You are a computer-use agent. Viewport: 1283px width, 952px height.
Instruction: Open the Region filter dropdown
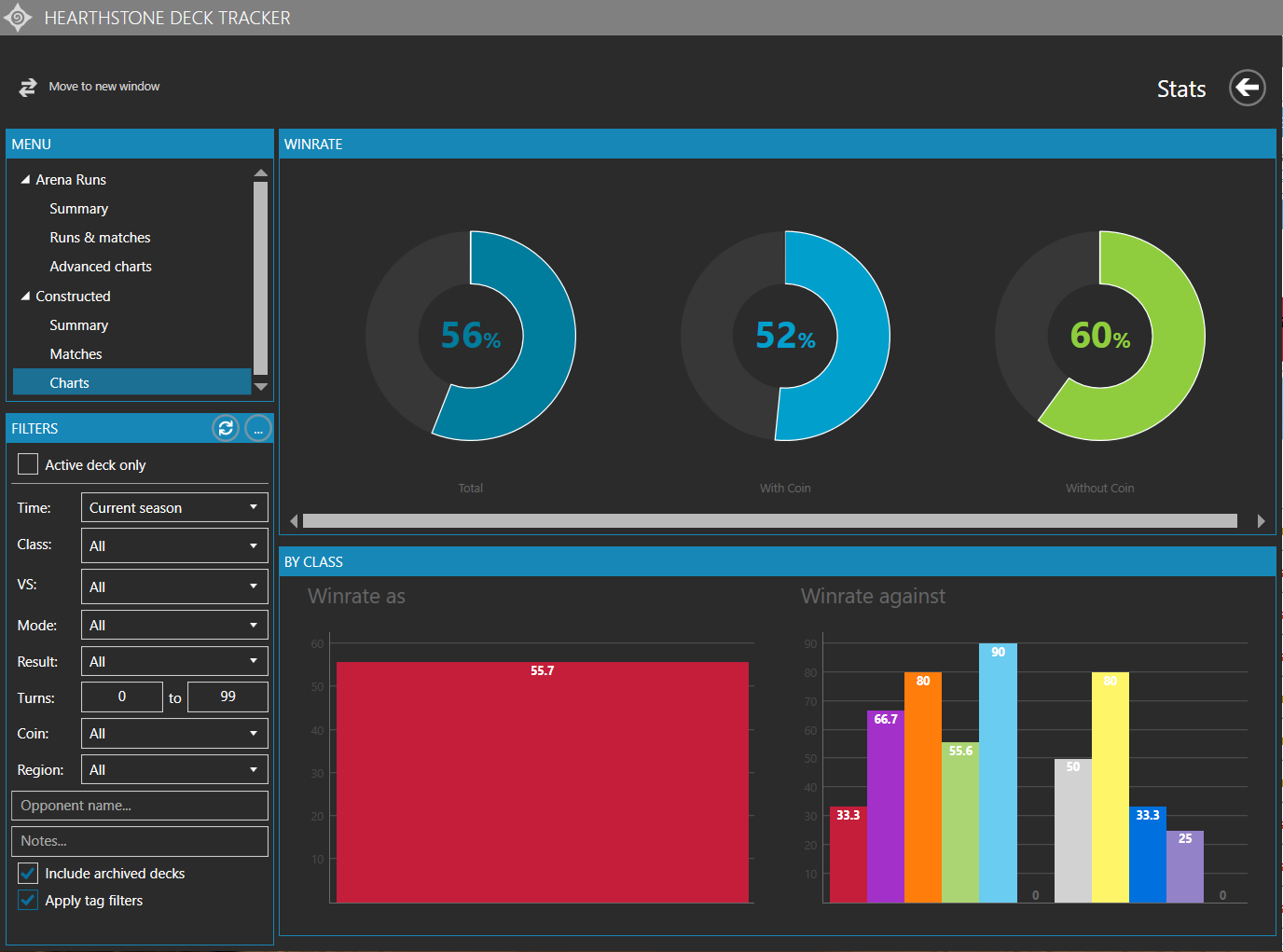pyautogui.click(x=174, y=769)
